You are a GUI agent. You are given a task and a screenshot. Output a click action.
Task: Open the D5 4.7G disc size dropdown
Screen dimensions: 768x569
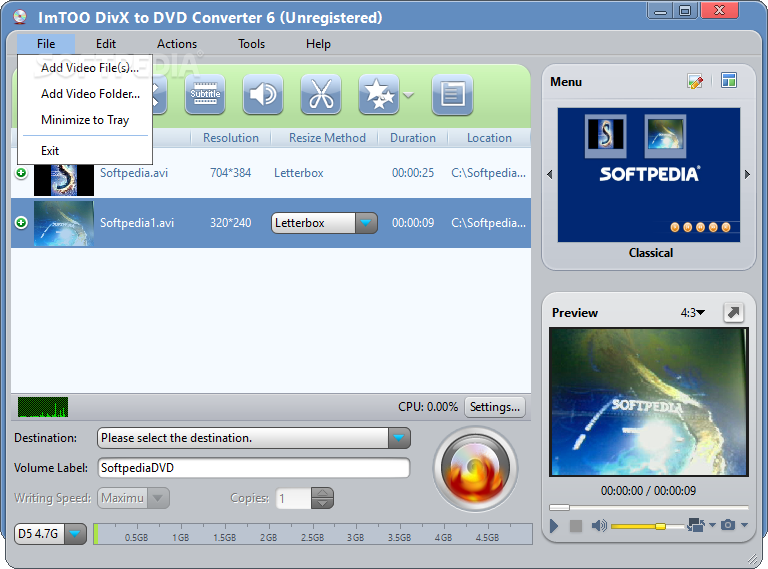(x=50, y=534)
